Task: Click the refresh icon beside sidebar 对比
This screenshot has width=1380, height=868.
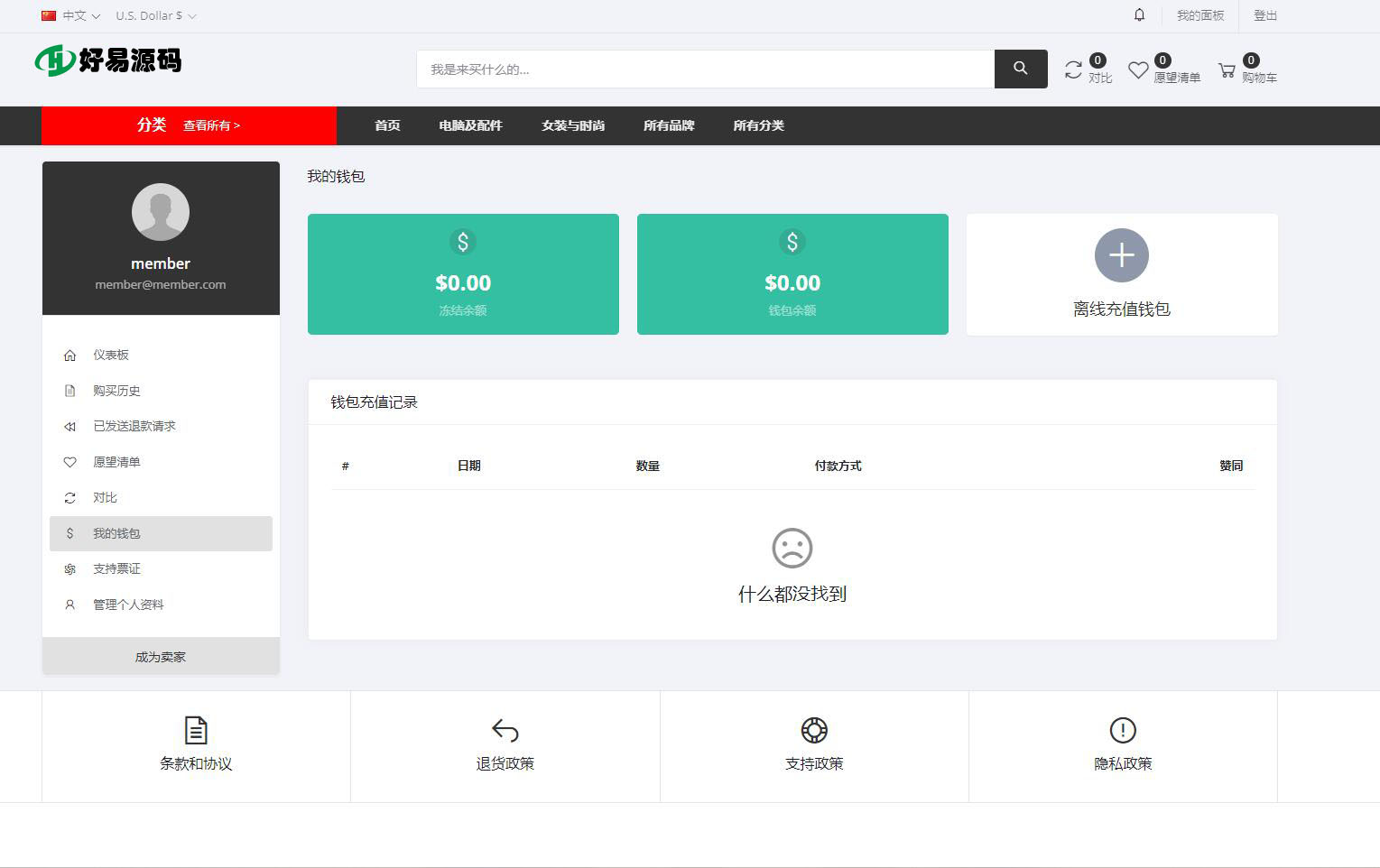Action: 69,498
